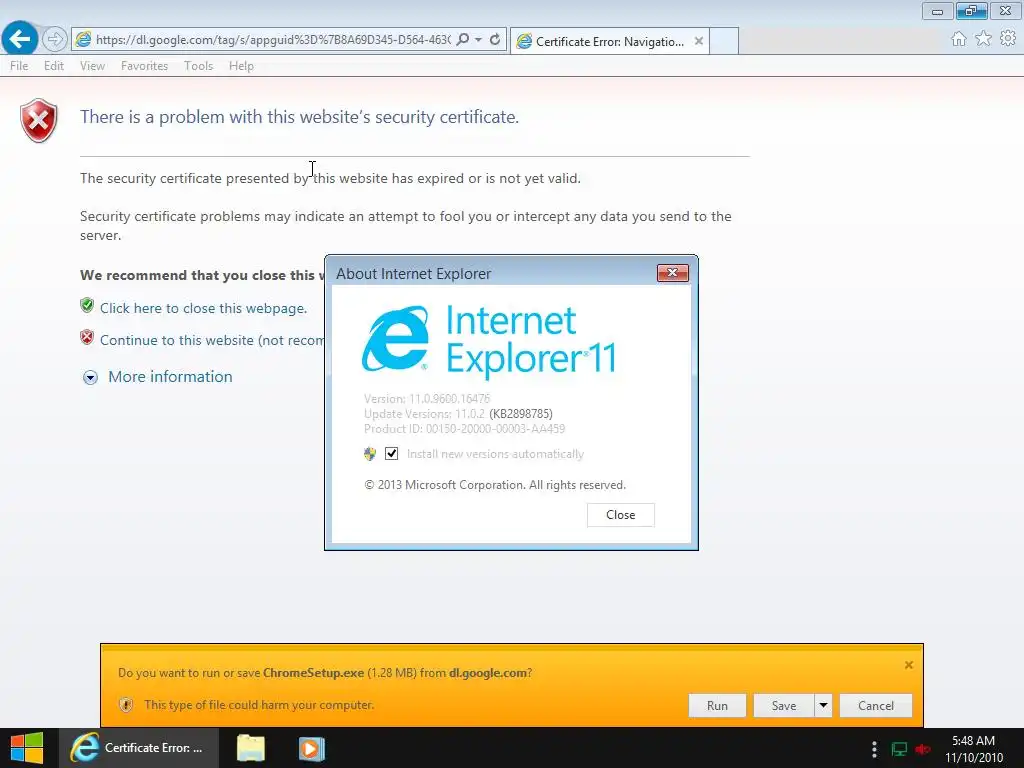Open the media player taskbar icon
Image resolution: width=1024 pixels, height=768 pixels.
[312, 748]
